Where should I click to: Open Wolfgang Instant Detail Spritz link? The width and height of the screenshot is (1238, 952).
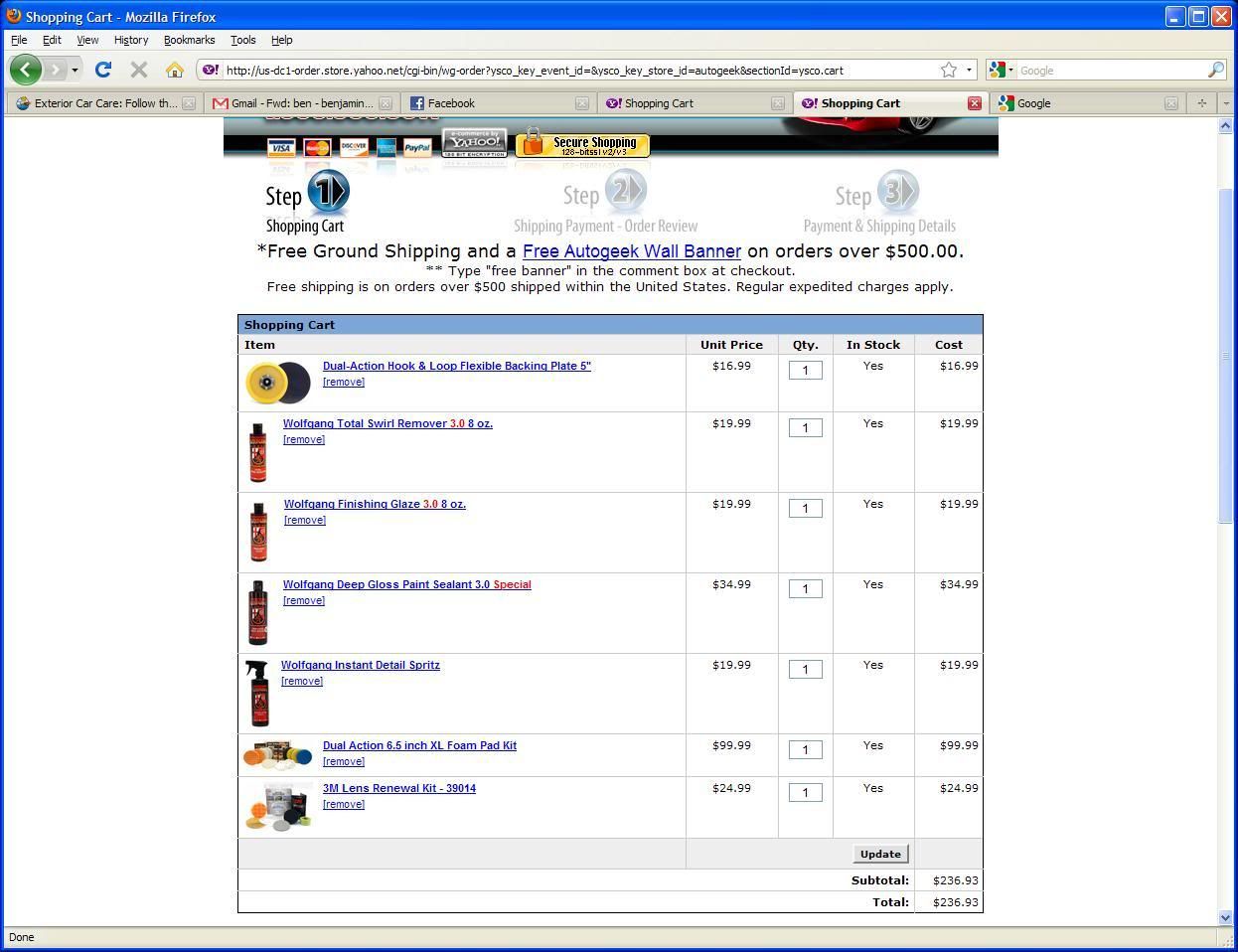pyautogui.click(x=361, y=665)
